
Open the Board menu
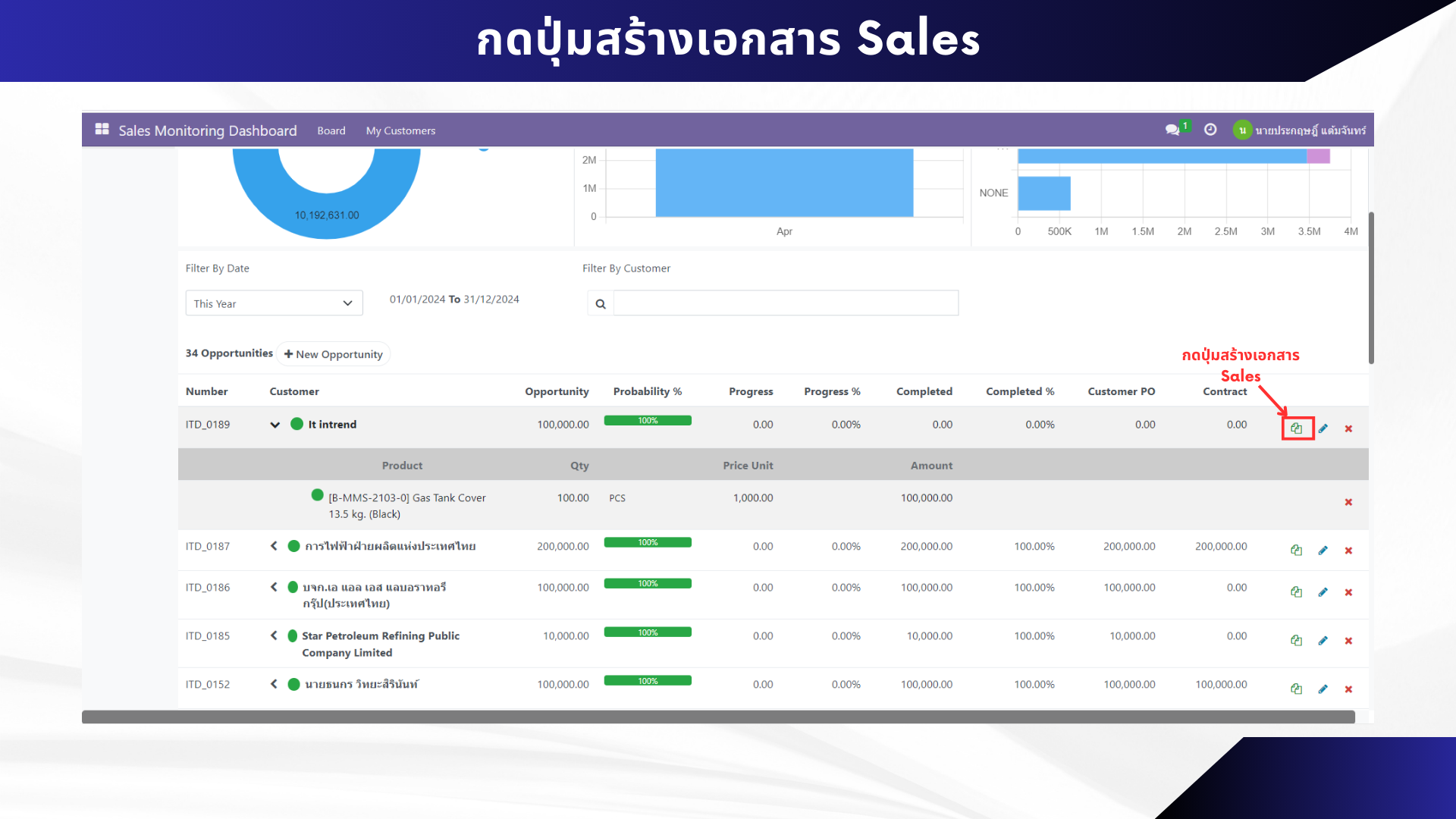[x=331, y=130]
